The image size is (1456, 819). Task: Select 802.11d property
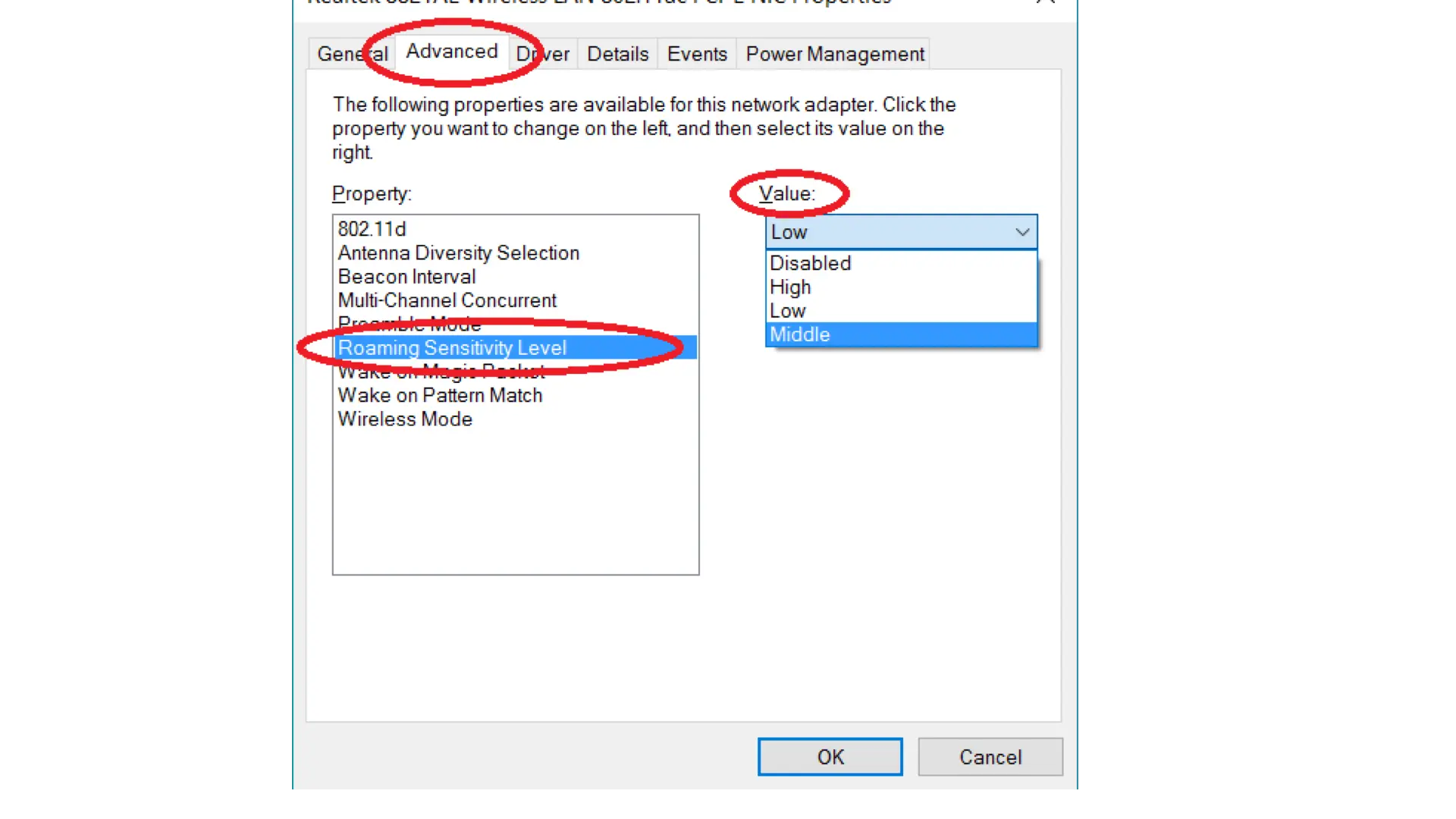(x=372, y=229)
